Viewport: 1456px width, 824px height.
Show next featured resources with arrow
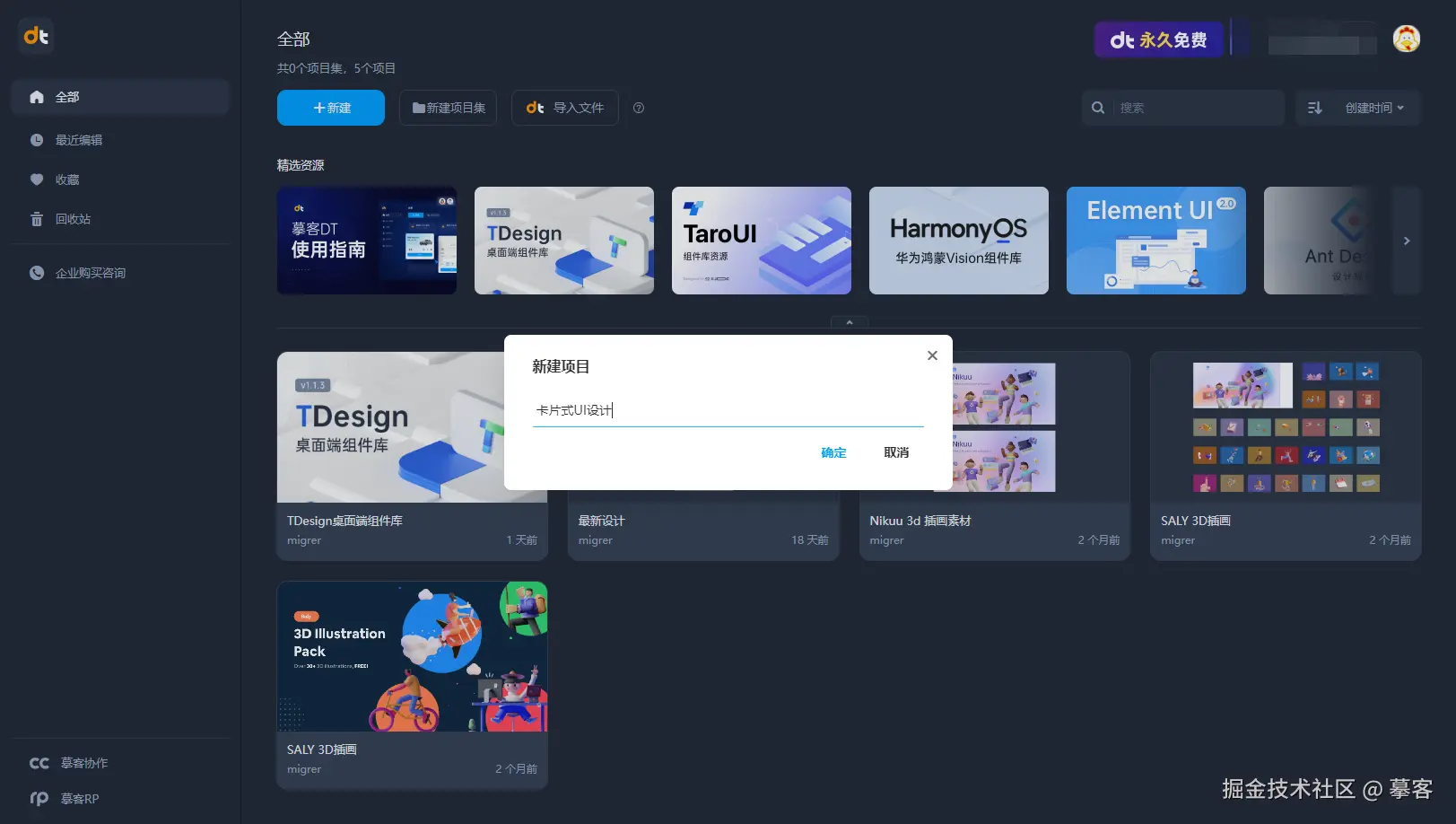click(1407, 241)
